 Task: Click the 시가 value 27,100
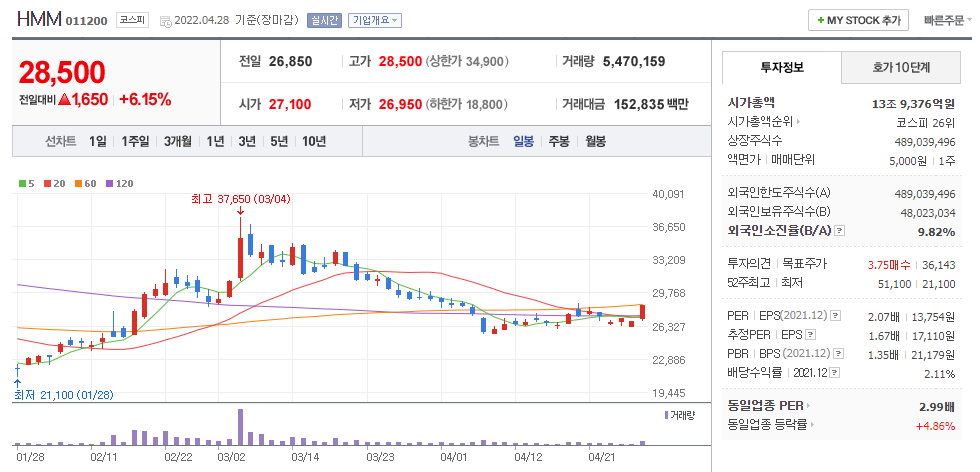[x=290, y=104]
